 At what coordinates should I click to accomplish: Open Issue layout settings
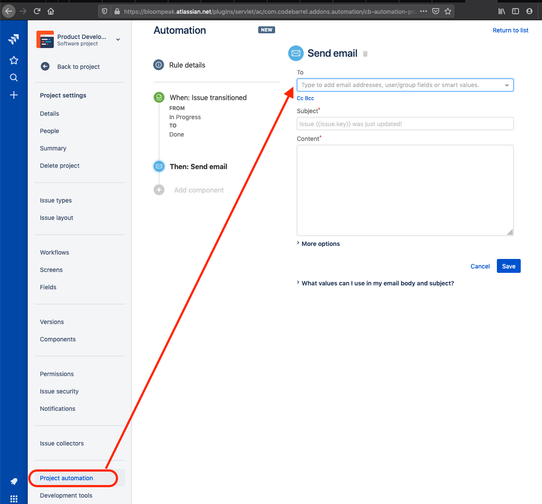click(56, 218)
